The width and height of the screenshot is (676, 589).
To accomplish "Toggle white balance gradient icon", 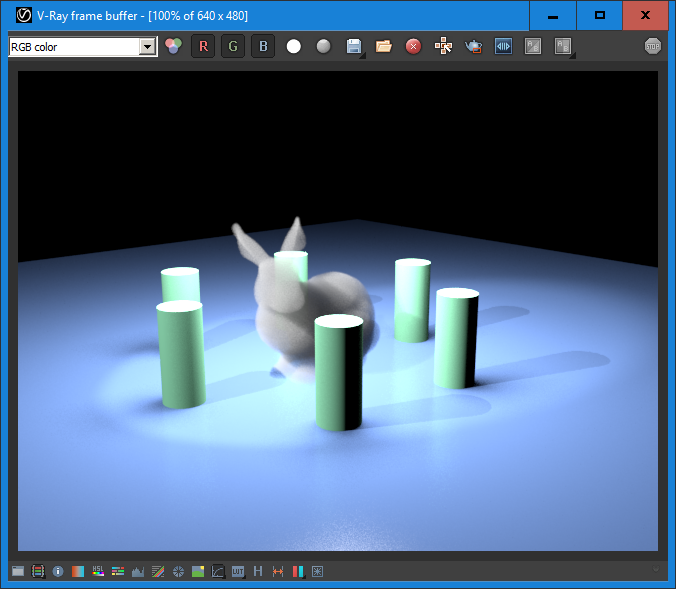I will click(x=78, y=571).
